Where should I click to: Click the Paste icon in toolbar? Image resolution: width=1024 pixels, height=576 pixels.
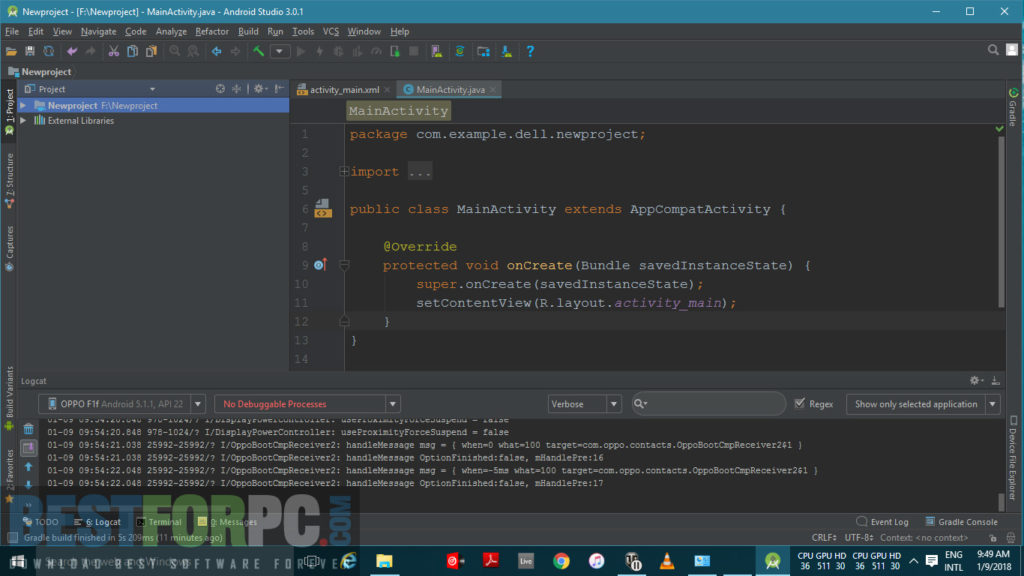pyautogui.click(x=152, y=51)
